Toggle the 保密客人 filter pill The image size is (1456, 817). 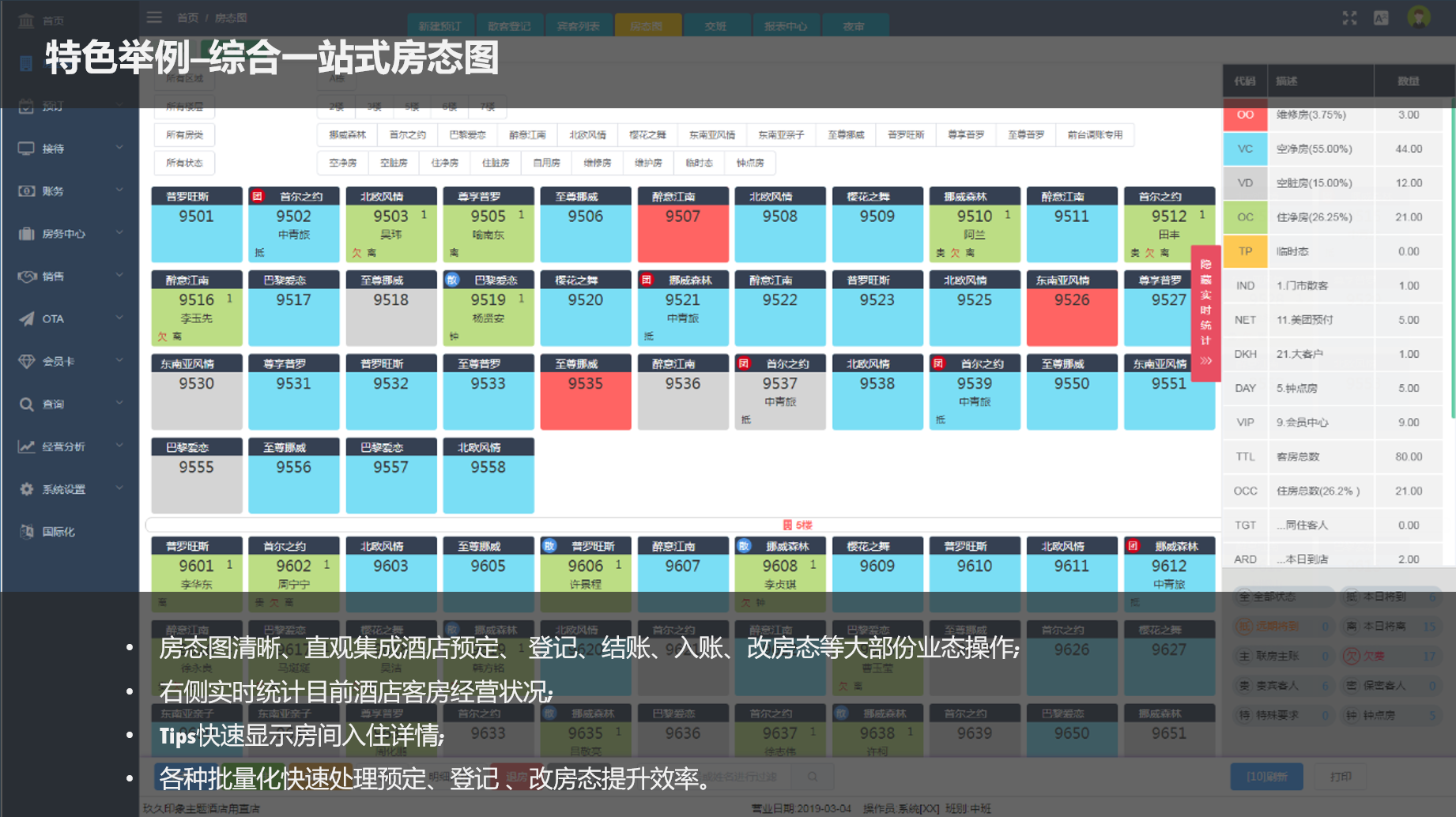[x=1391, y=686]
